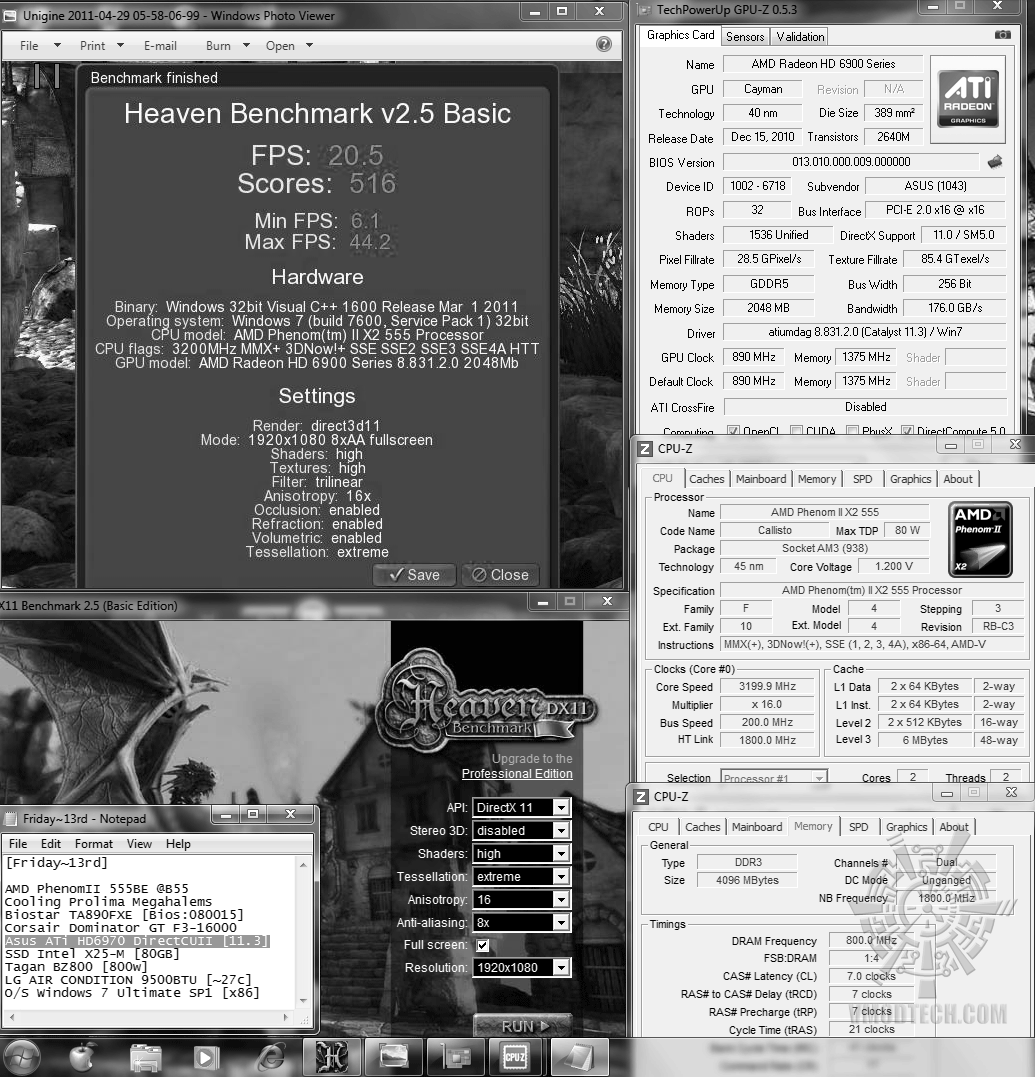Image resolution: width=1035 pixels, height=1077 pixels.
Task: Open the Windows Start orb
Action: (23, 1057)
